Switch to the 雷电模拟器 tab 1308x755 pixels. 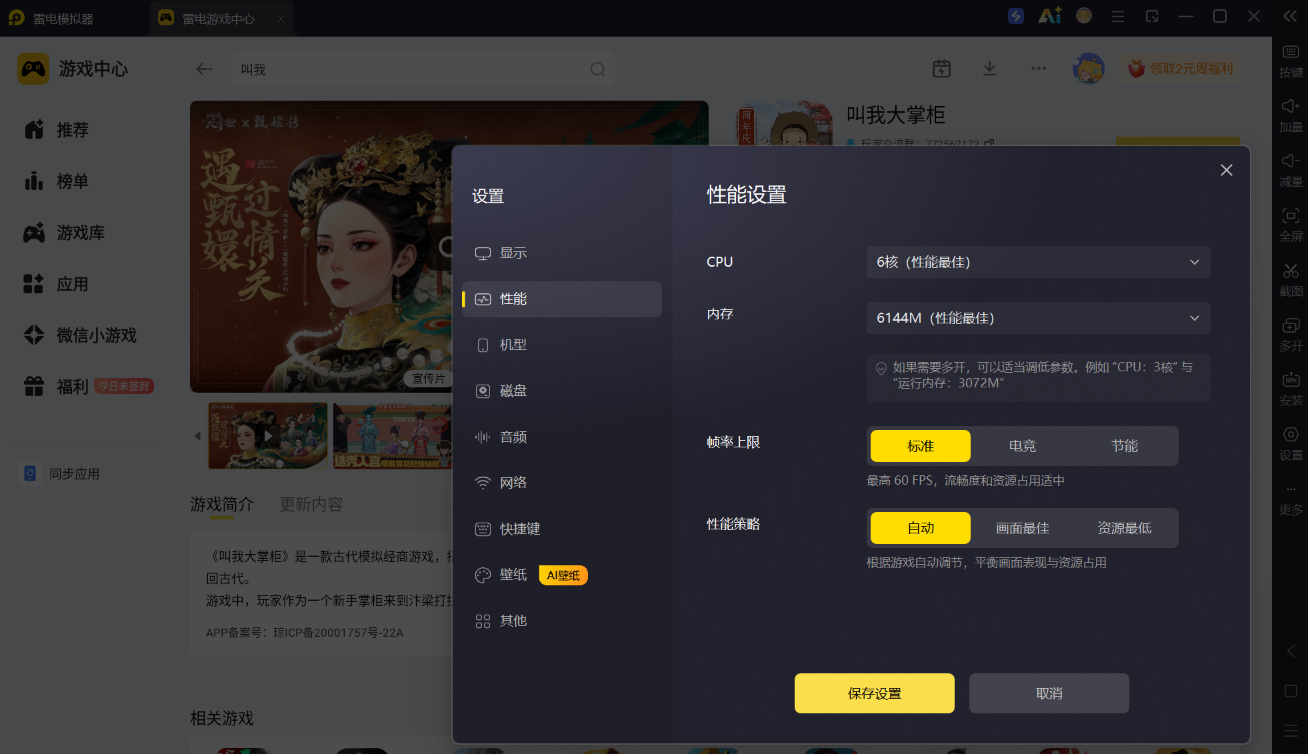point(51,19)
